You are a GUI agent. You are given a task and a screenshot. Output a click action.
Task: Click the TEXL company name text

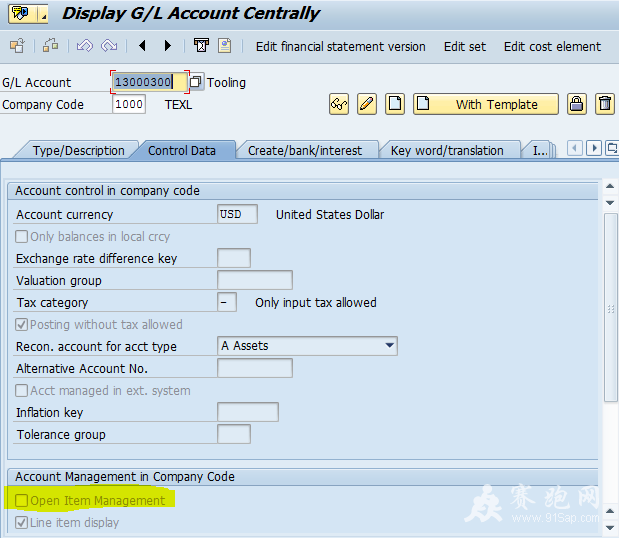(x=178, y=105)
